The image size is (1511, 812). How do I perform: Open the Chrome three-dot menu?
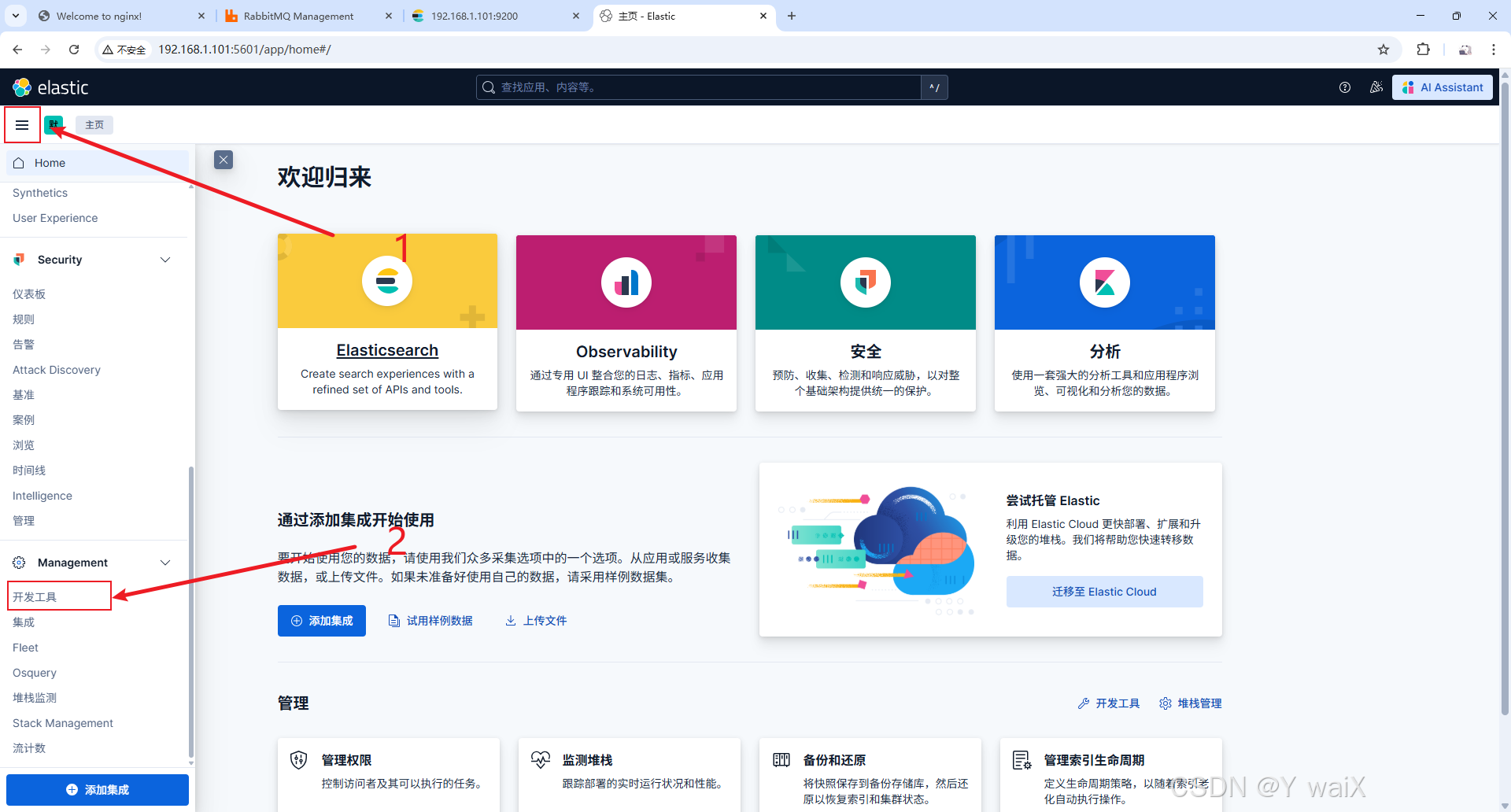1494,50
